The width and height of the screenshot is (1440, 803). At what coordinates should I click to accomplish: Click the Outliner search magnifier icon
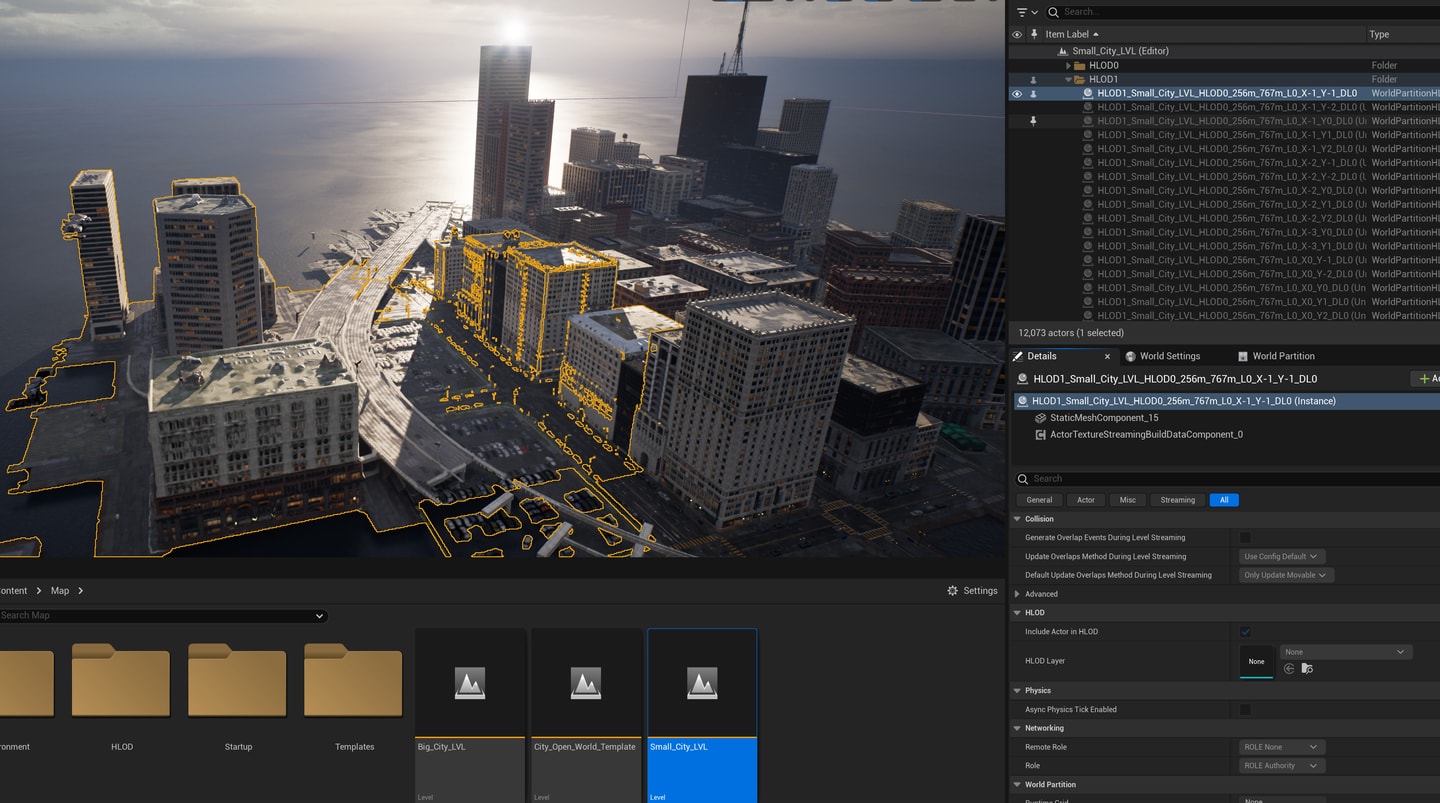[x=1053, y=12]
